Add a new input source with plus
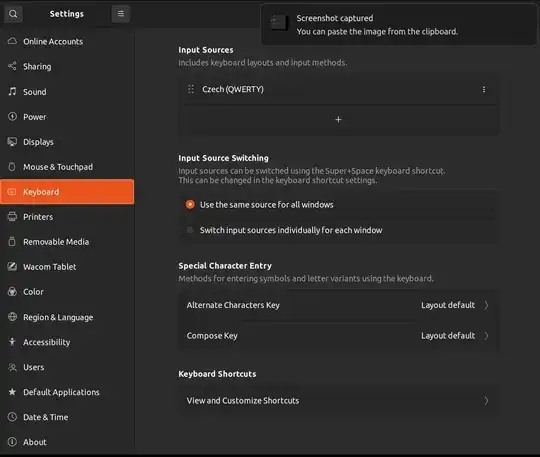Screen dimensions: 540x457 pyautogui.click(x=338, y=120)
